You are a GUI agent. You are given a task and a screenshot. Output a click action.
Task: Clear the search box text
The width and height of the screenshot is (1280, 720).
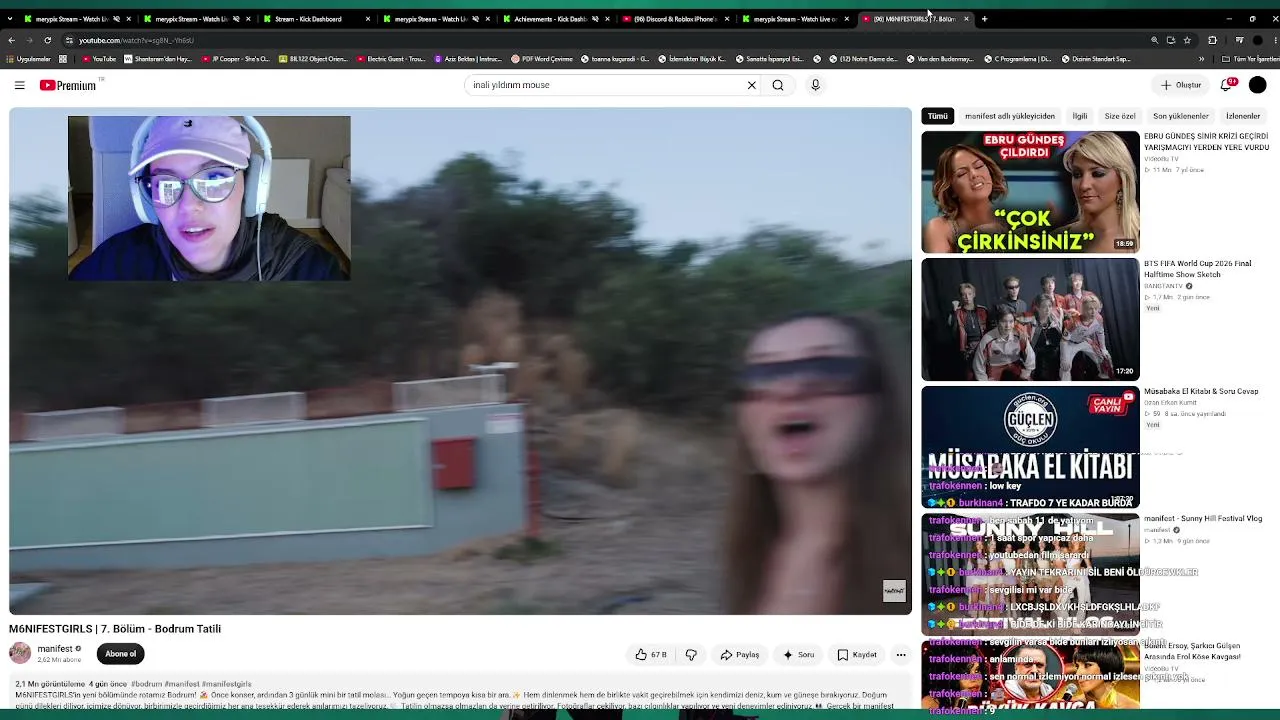(x=752, y=85)
